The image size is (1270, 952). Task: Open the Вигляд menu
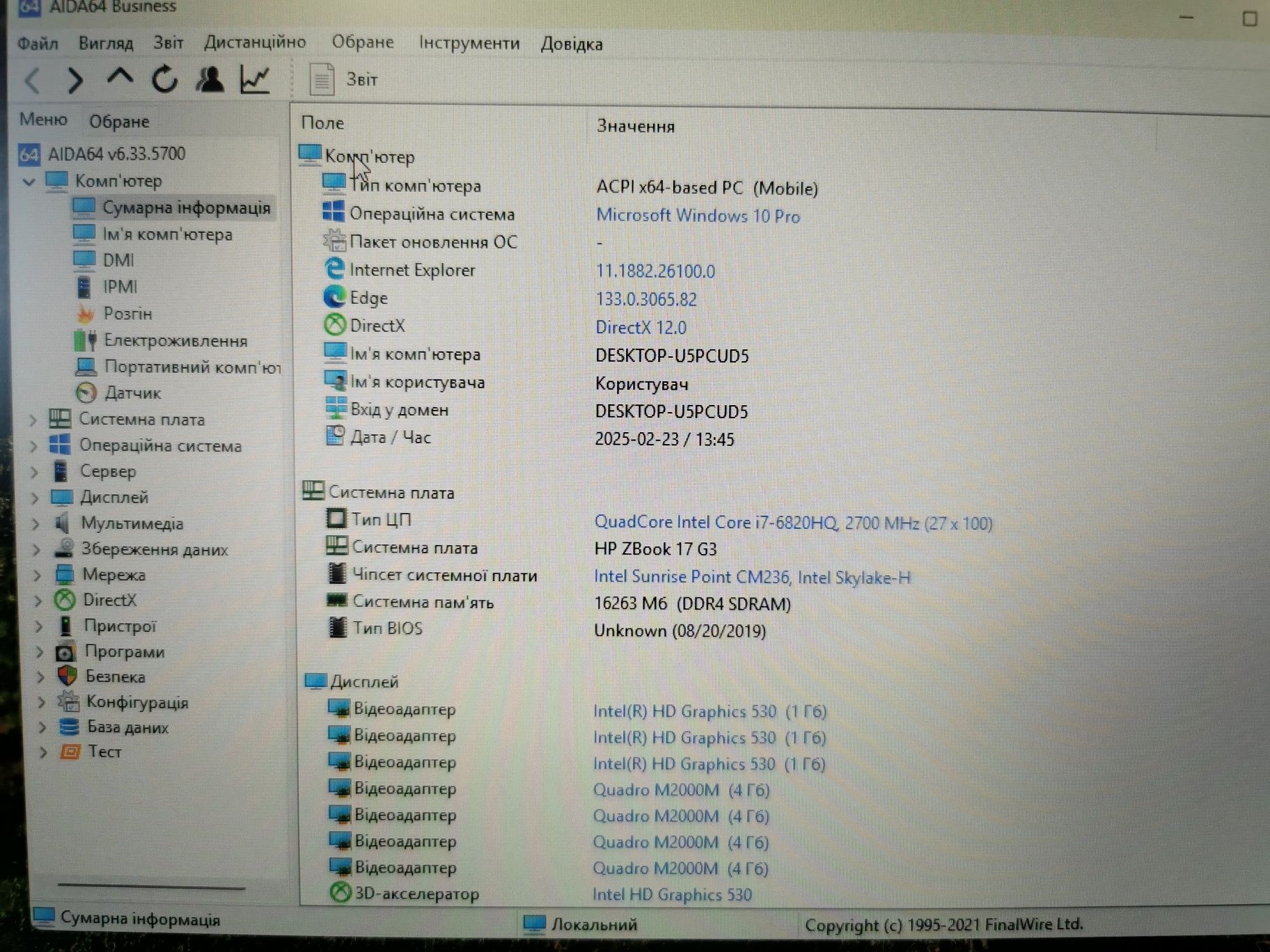click(106, 43)
